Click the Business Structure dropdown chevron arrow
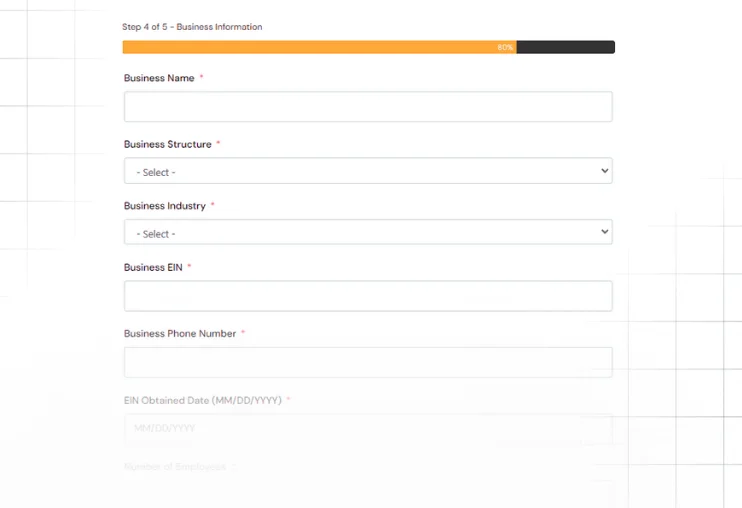Screen dimensions: 742x508 tap(604, 171)
